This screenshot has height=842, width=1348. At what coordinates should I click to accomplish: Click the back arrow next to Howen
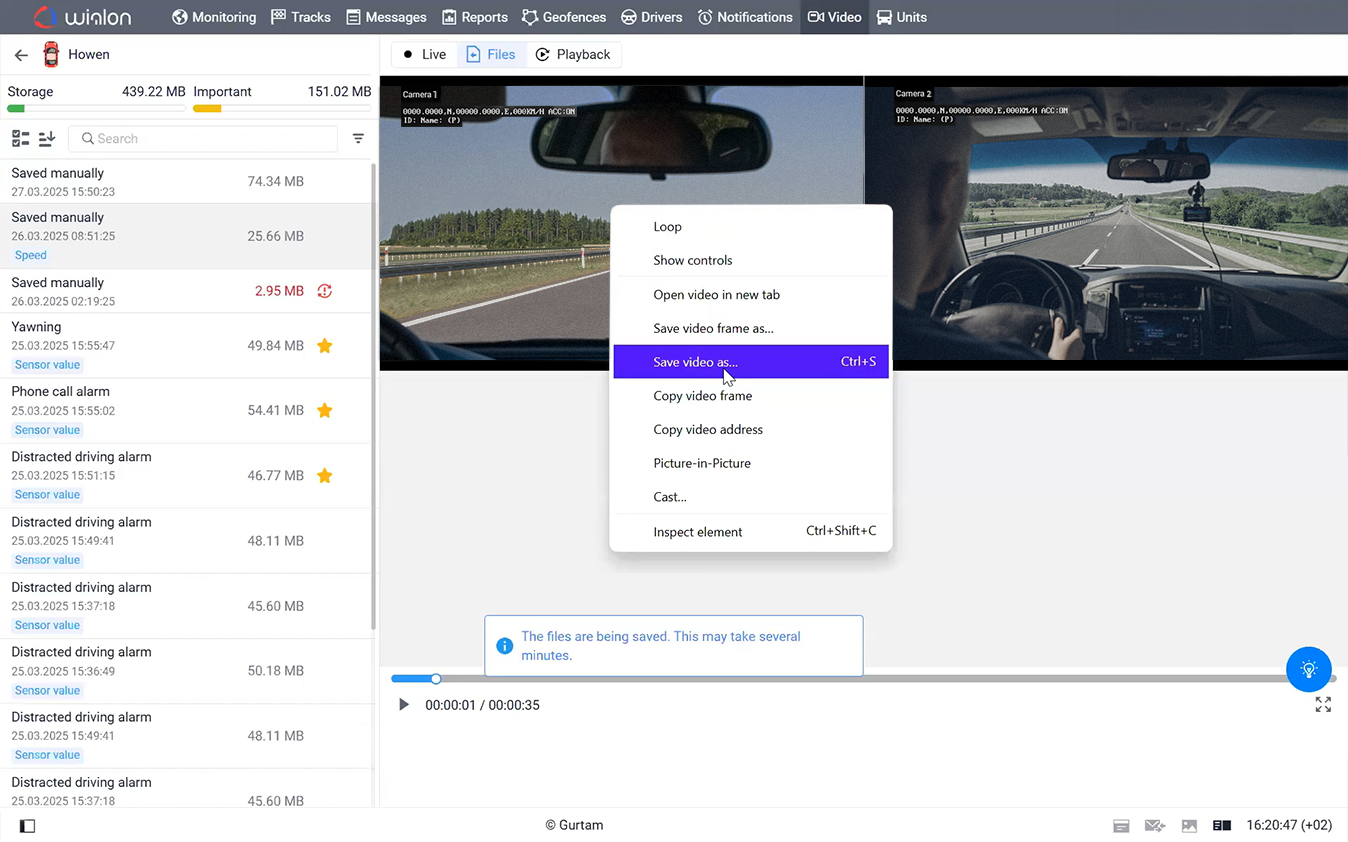click(21, 55)
